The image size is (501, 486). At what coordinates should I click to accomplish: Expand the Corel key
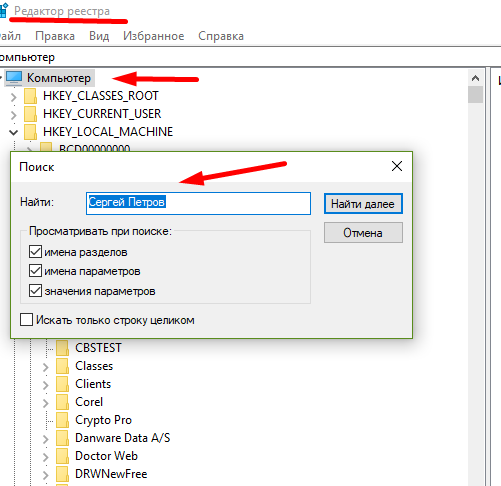(46, 403)
